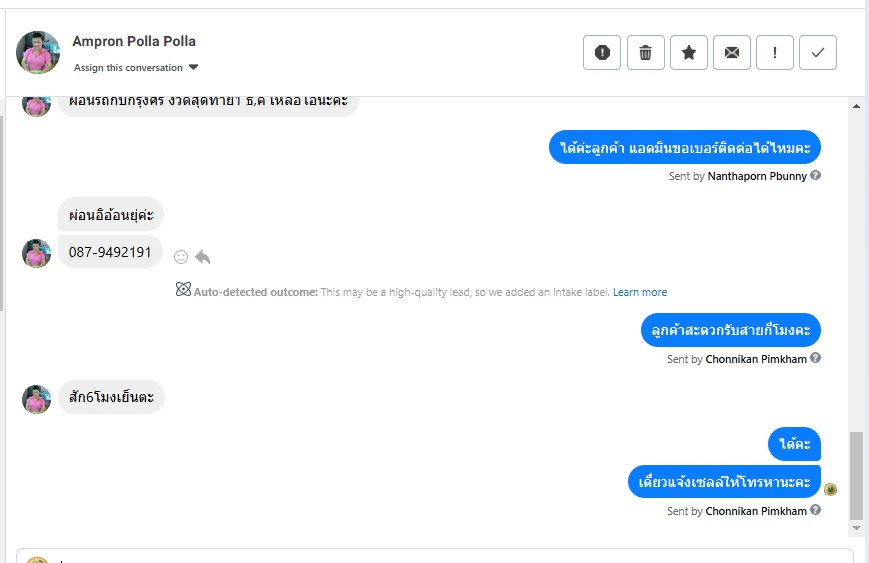Click the scrollbar down arrow in chat
Image resolution: width=869 pixels, height=563 pixels.
coord(856,526)
